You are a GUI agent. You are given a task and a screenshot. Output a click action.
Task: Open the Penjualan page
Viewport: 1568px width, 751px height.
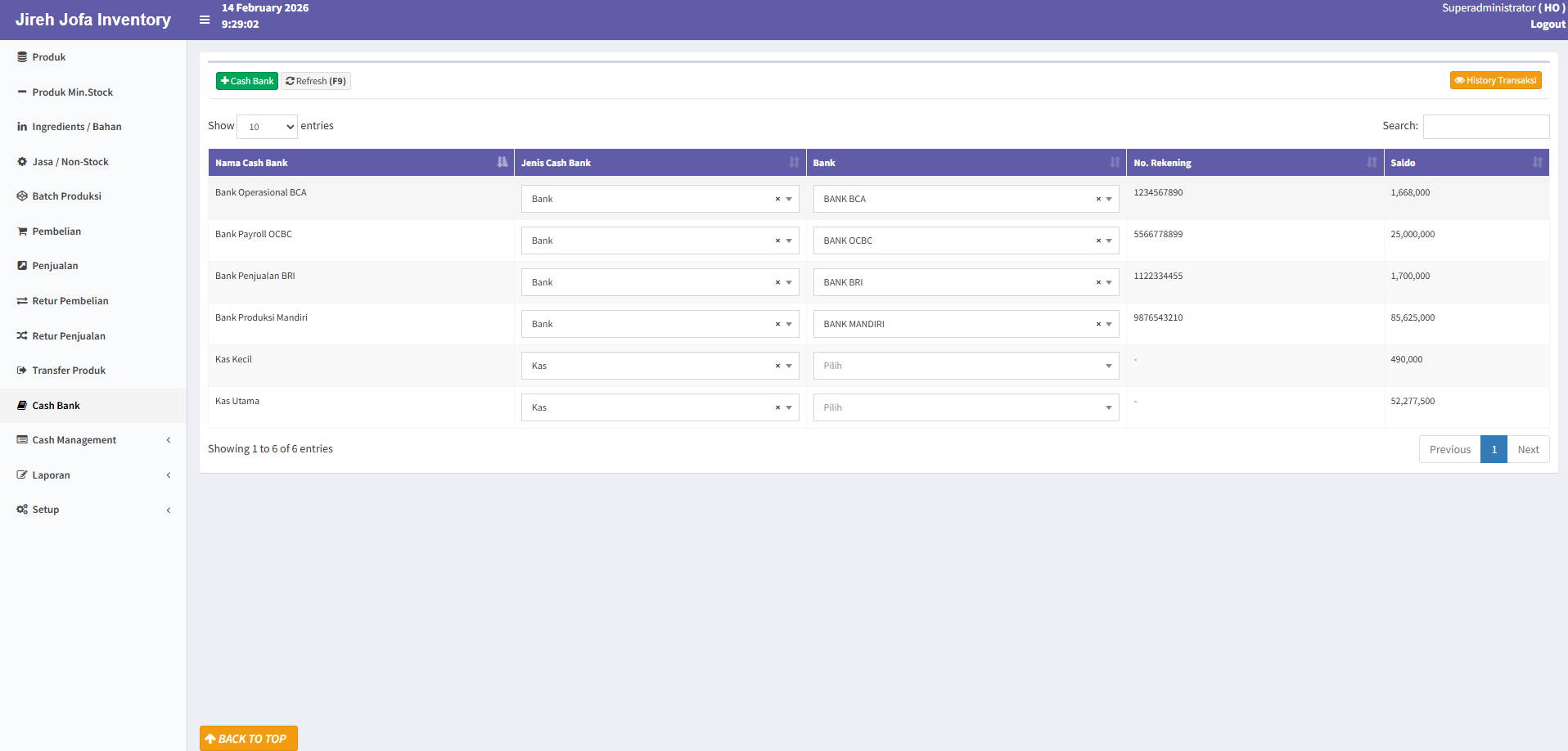54,265
